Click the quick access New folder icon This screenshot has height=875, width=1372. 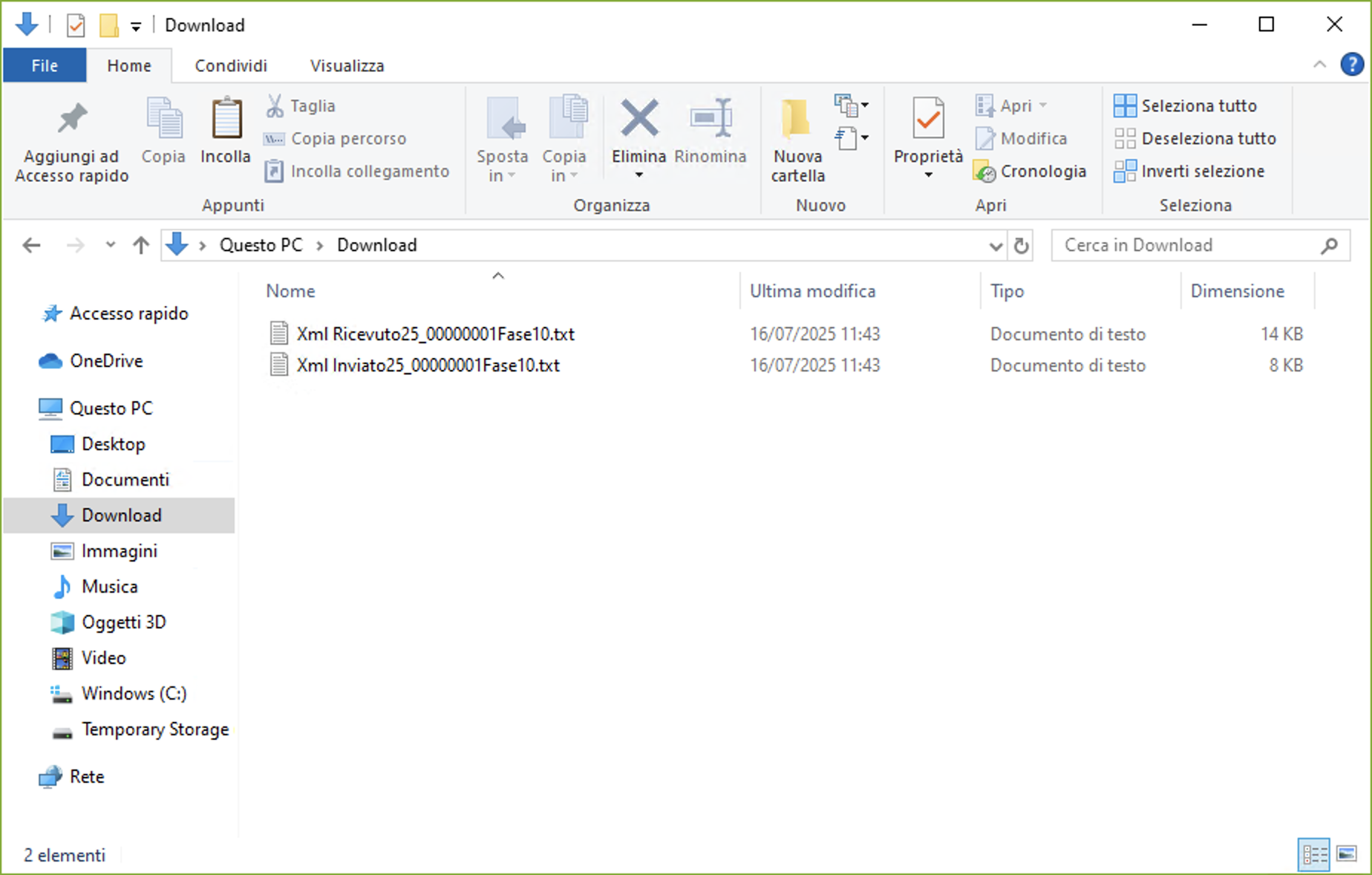click(x=109, y=25)
